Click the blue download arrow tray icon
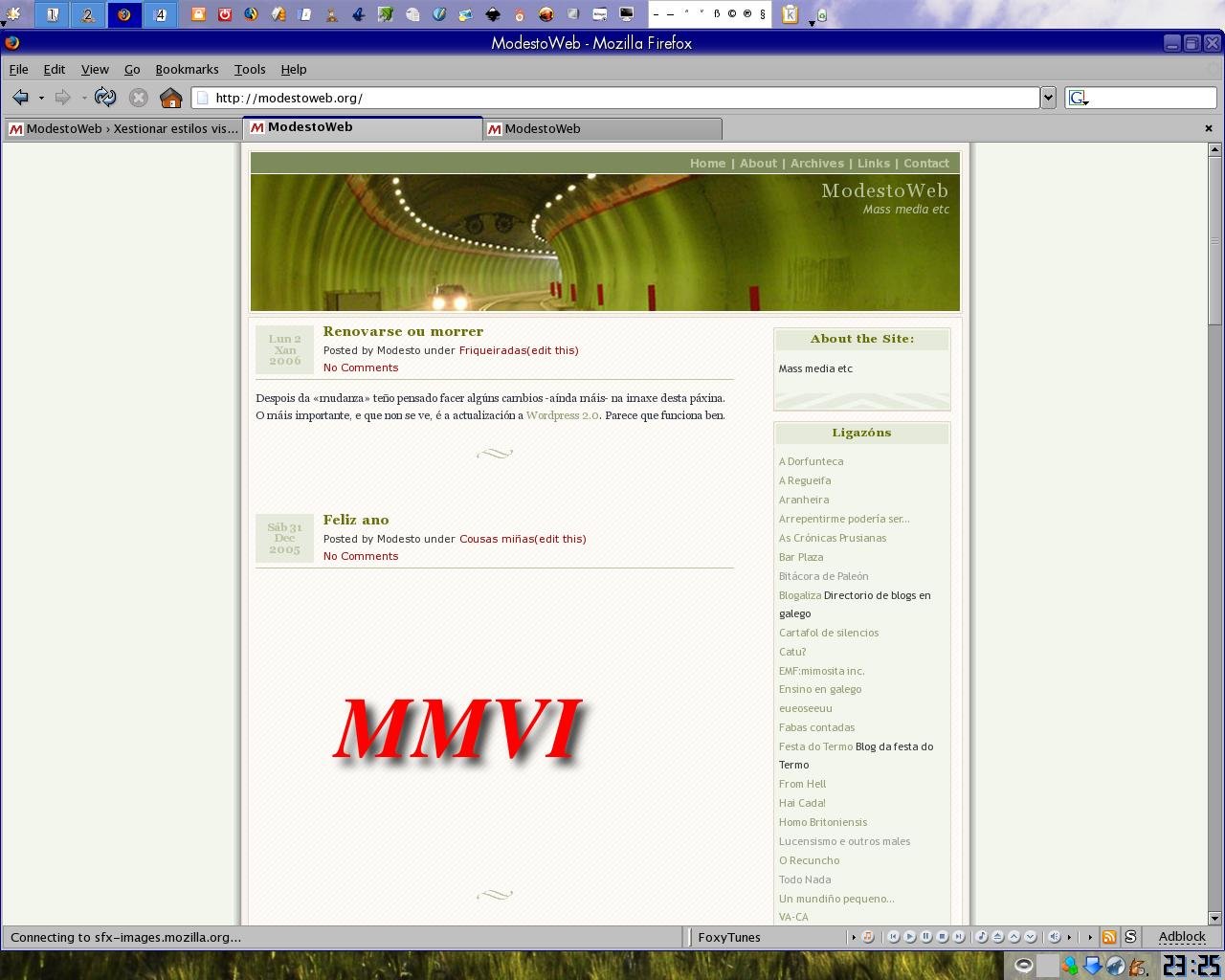The height and width of the screenshot is (980, 1225). (x=1092, y=966)
